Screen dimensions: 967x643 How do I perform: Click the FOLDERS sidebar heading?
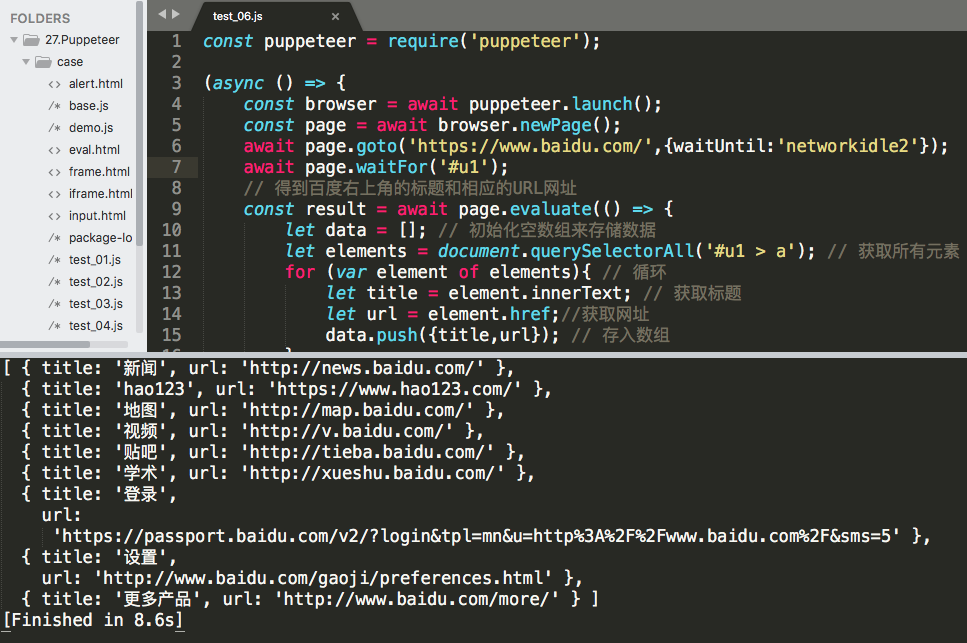click(x=40, y=18)
